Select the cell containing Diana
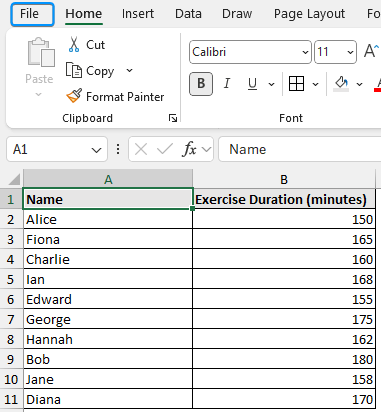This screenshot has width=381, height=412. point(108,399)
